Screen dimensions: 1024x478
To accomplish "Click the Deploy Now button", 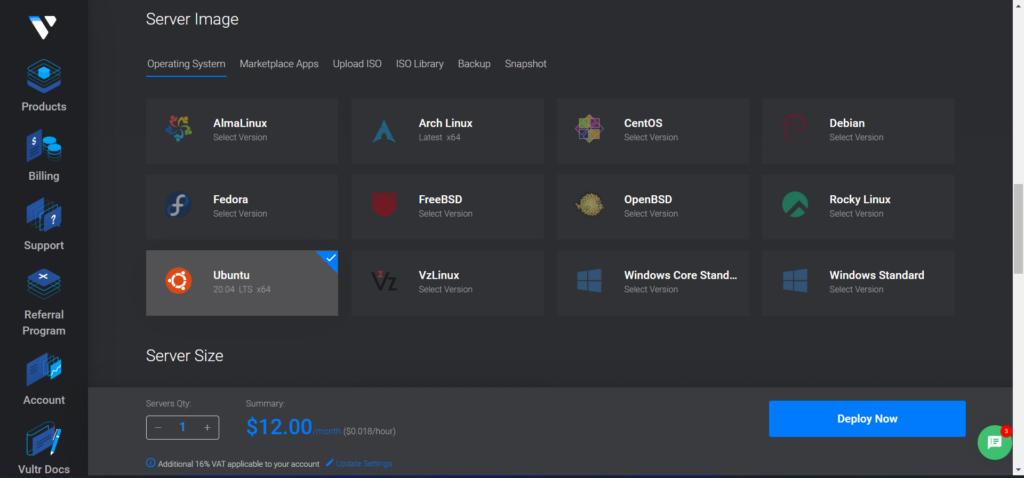I will click(867, 419).
